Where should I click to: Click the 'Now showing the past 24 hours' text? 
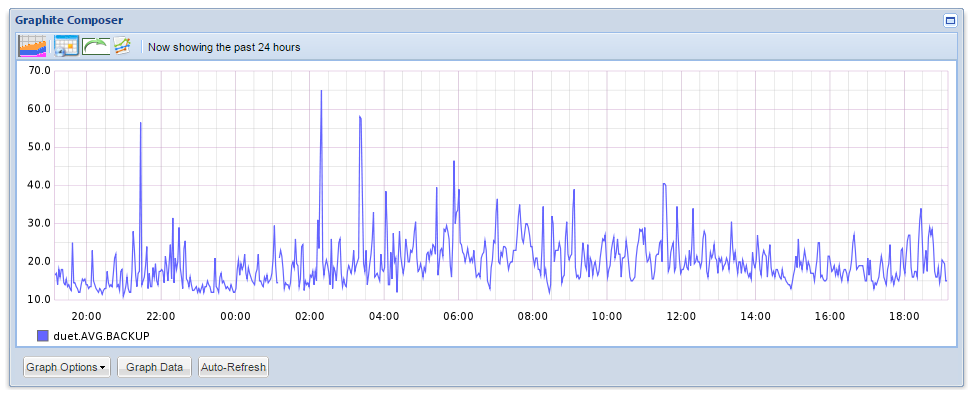click(224, 47)
